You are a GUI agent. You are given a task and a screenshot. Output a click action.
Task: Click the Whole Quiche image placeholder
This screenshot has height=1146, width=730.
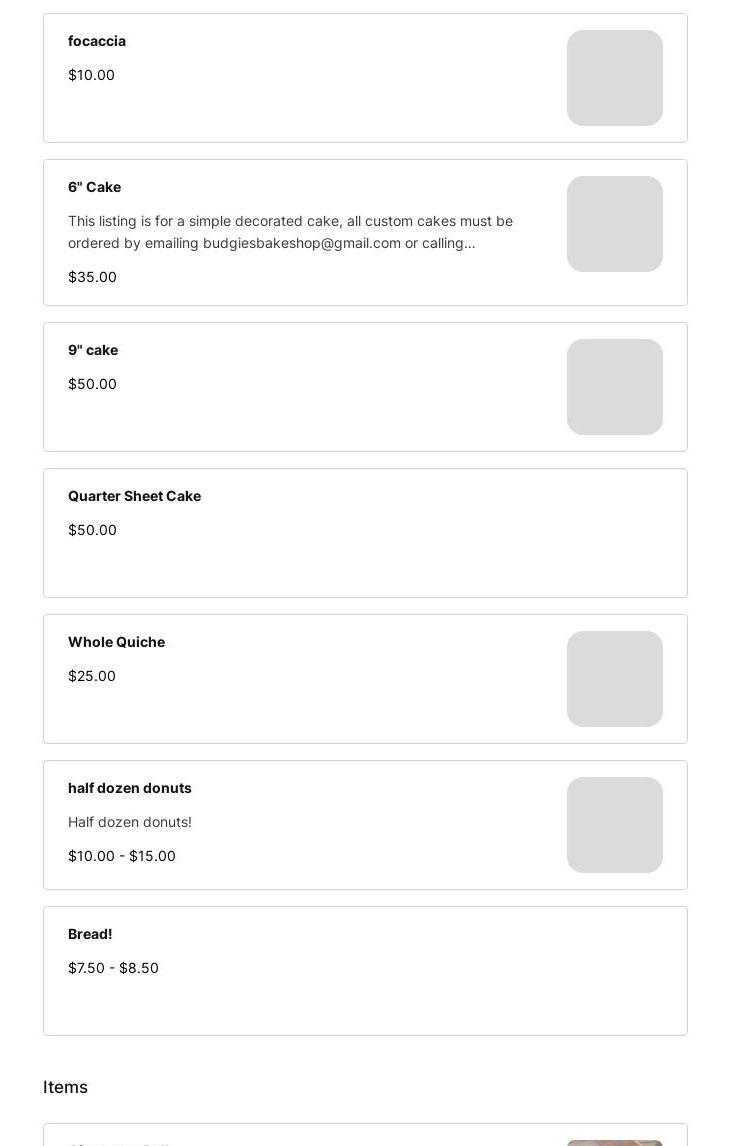pos(614,679)
